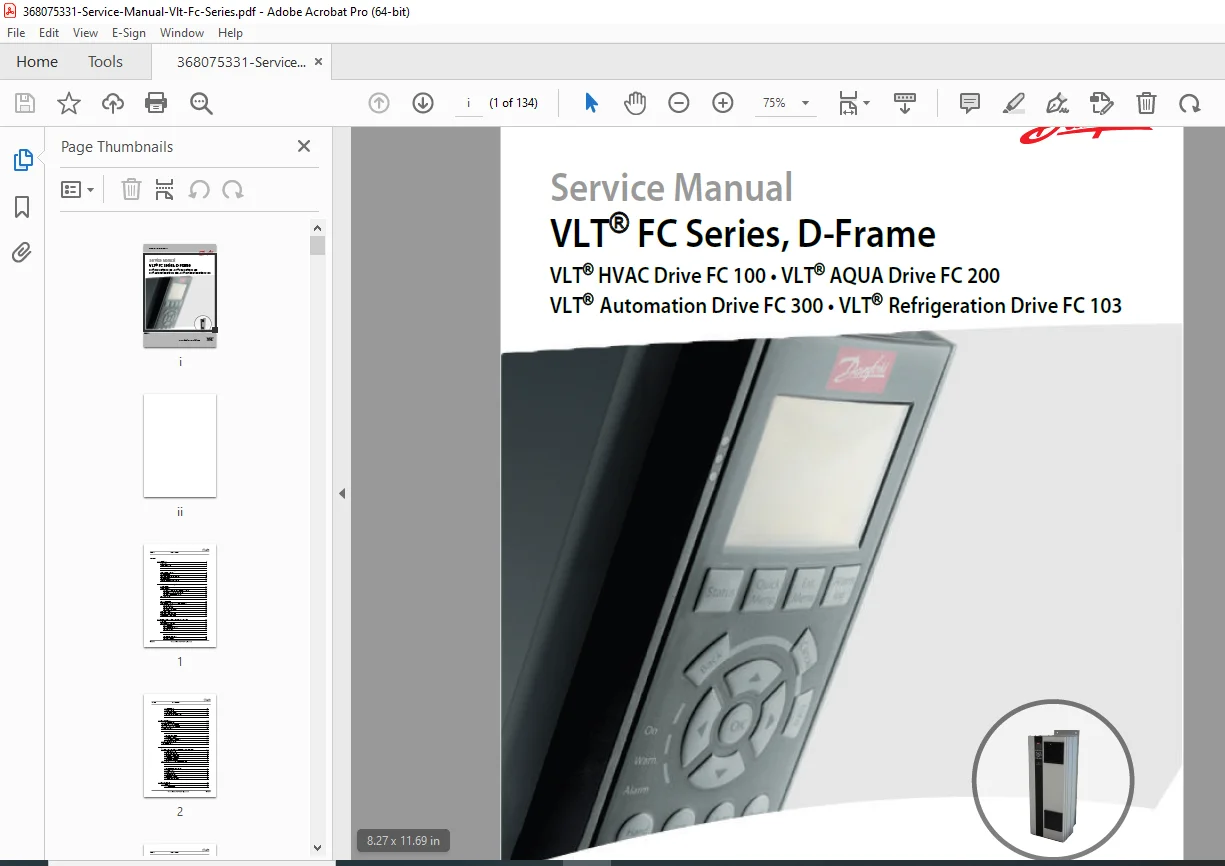Viewport: 1225px width, 866px height.
Task: Click the Page Thumbnails panel title
Action: (x=117, y=146)
